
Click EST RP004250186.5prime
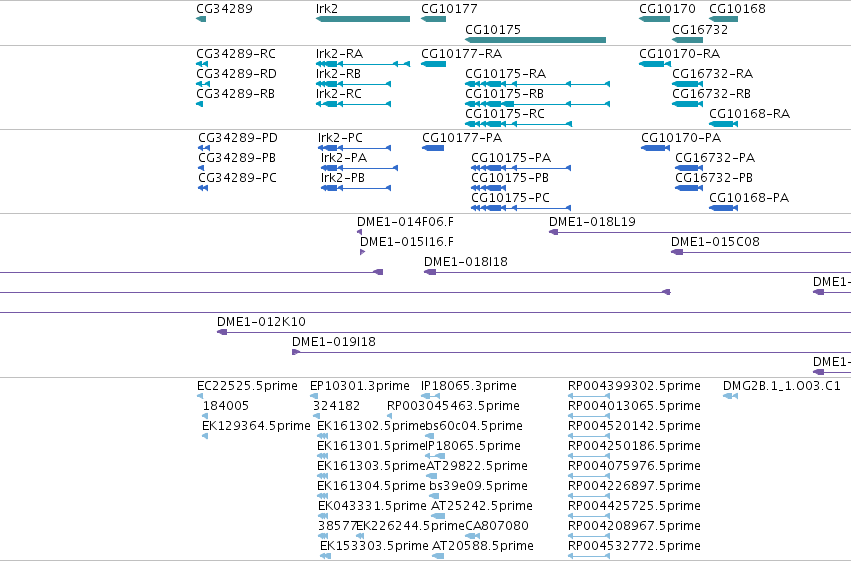pyautogui.click(x=634, y=446)
